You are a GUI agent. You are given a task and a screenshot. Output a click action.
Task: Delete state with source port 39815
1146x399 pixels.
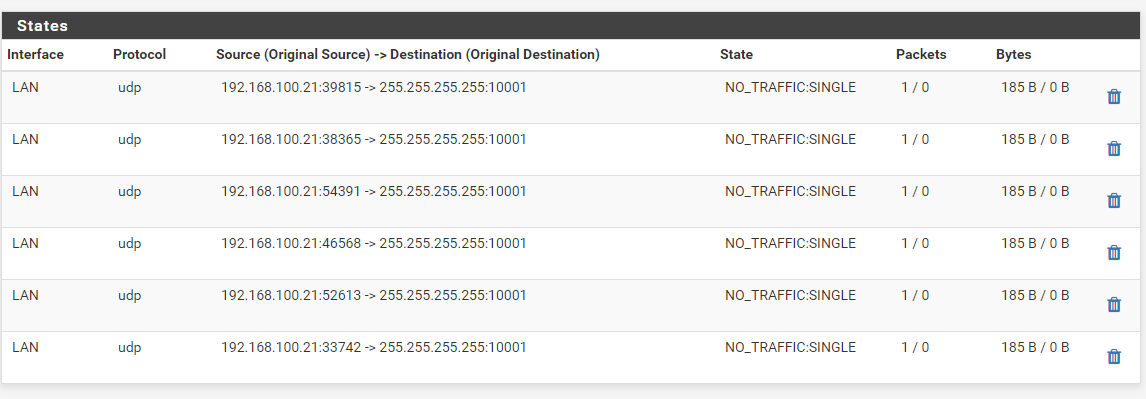pos(1114,96)
